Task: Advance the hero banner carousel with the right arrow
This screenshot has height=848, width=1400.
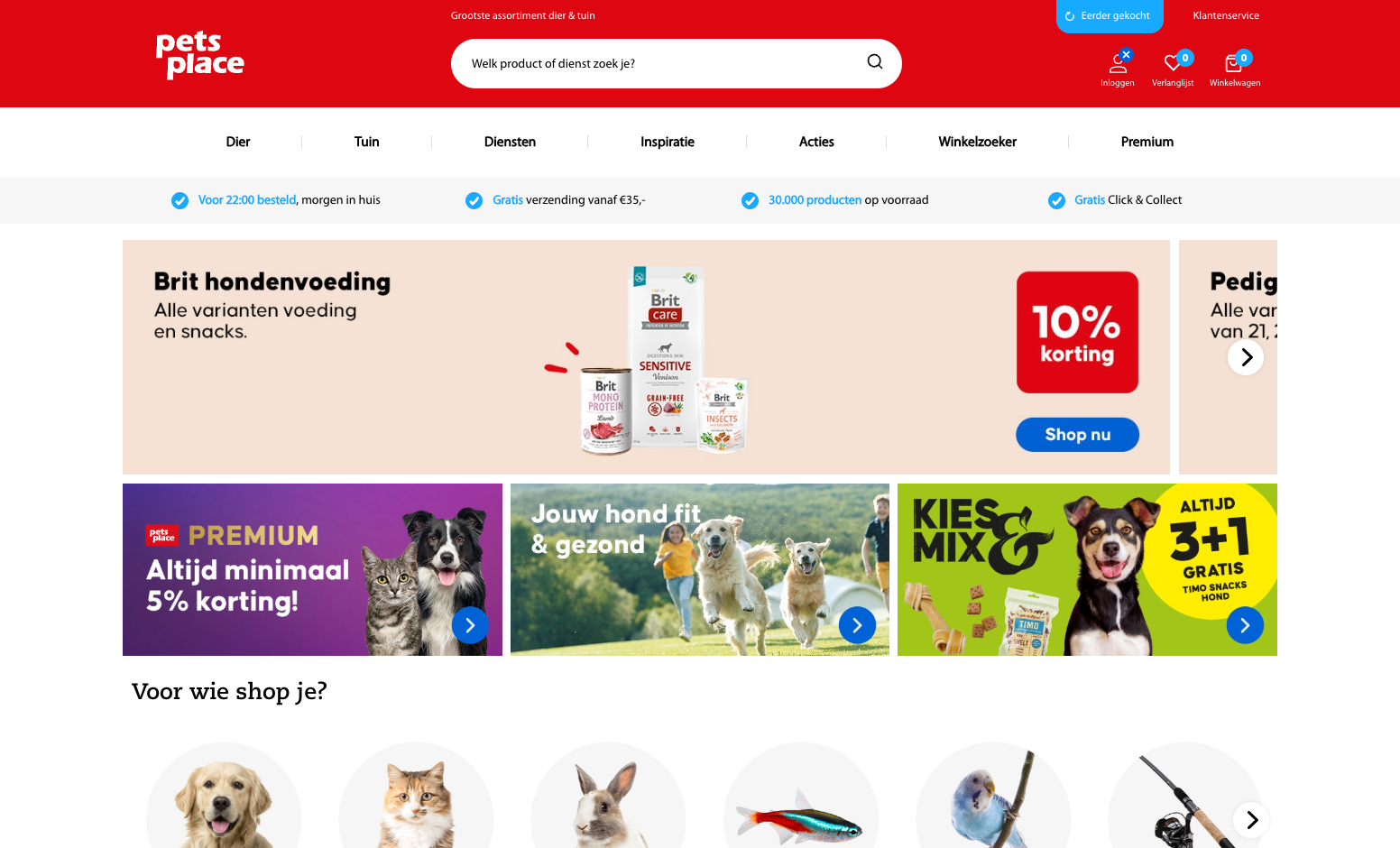Action: coord(1246,357)
